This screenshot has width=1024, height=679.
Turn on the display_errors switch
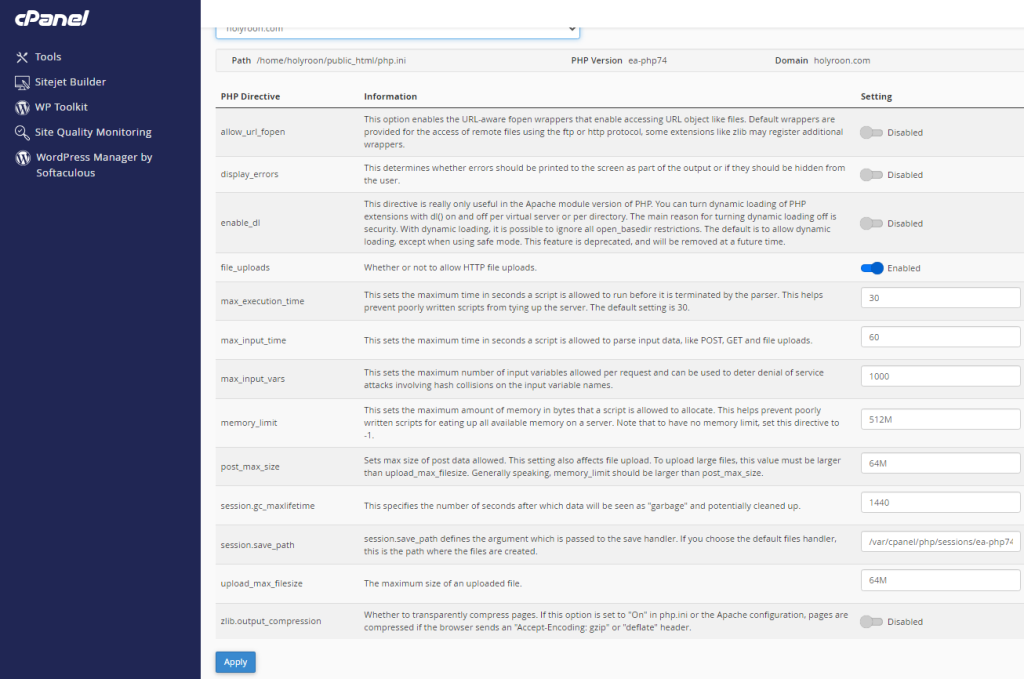[872, 175]
